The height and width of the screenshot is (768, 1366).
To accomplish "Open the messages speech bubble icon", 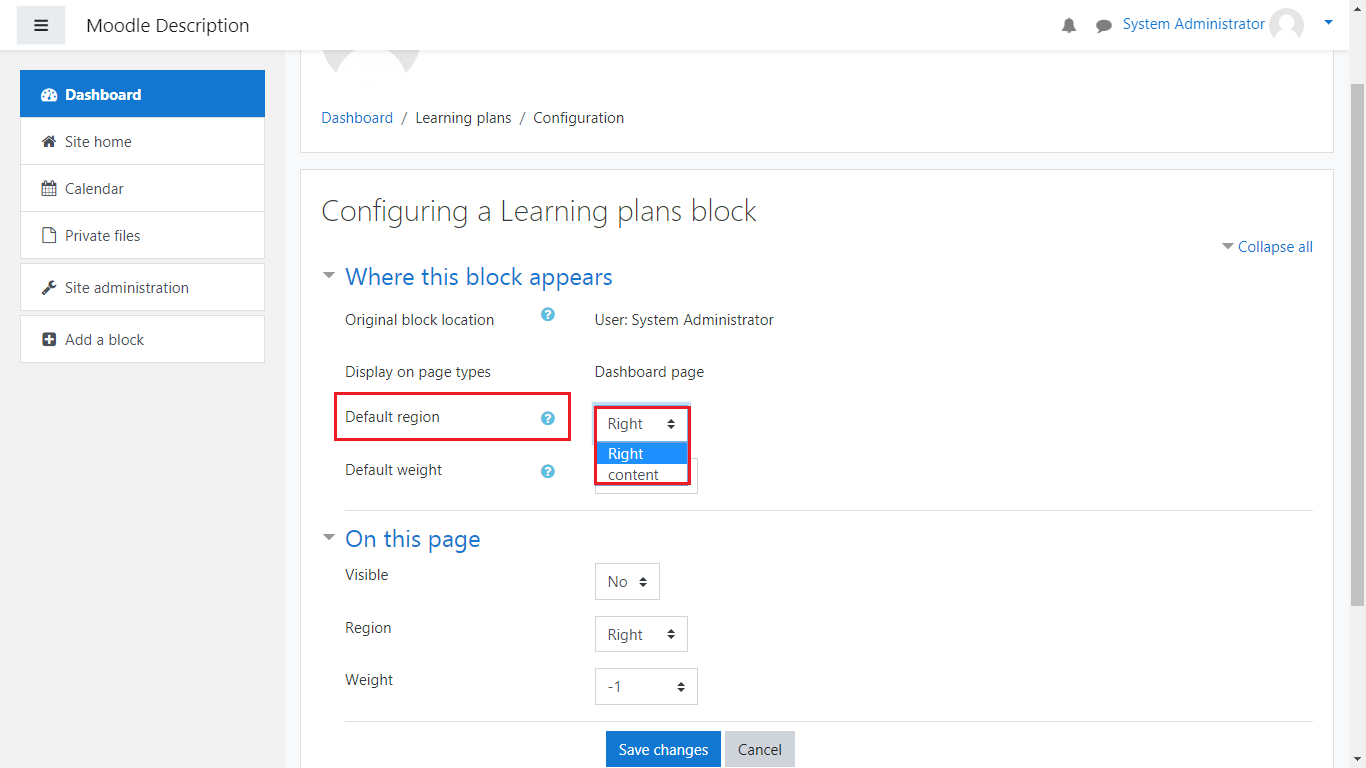I will pos(1103,26).
